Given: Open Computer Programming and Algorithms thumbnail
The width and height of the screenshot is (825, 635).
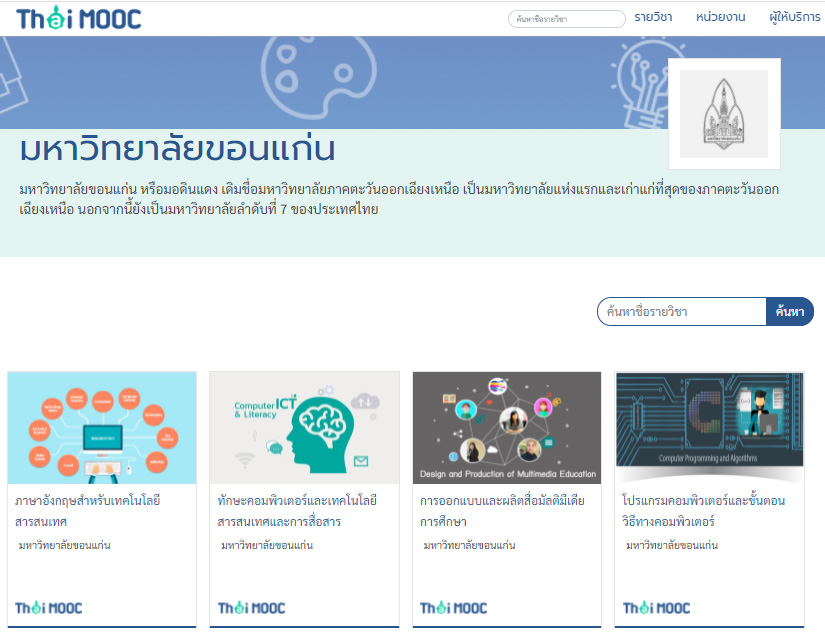Looking at the screenshot, I should pyautogui.click(x=709, y=428).
